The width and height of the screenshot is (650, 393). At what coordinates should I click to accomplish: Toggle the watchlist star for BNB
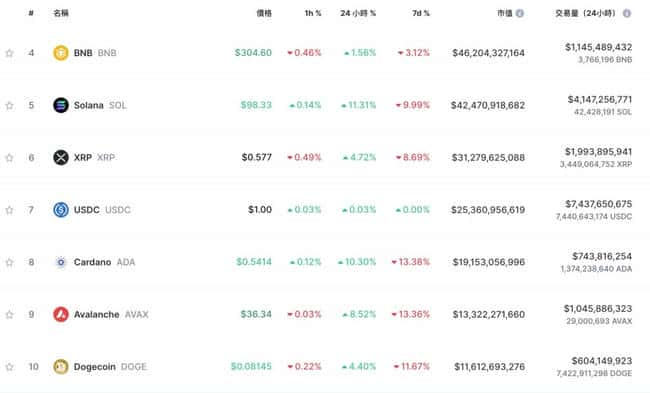9,53
